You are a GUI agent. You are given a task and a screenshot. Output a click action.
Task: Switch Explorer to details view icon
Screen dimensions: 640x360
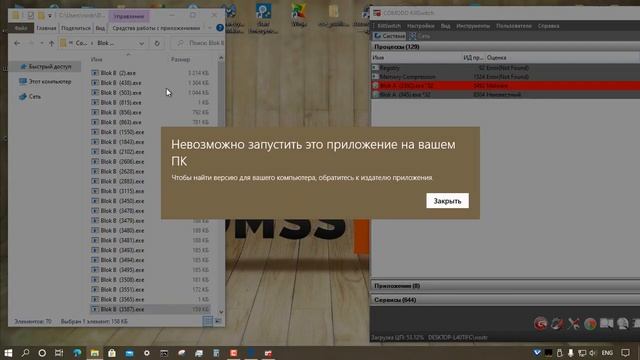(208, 321)
